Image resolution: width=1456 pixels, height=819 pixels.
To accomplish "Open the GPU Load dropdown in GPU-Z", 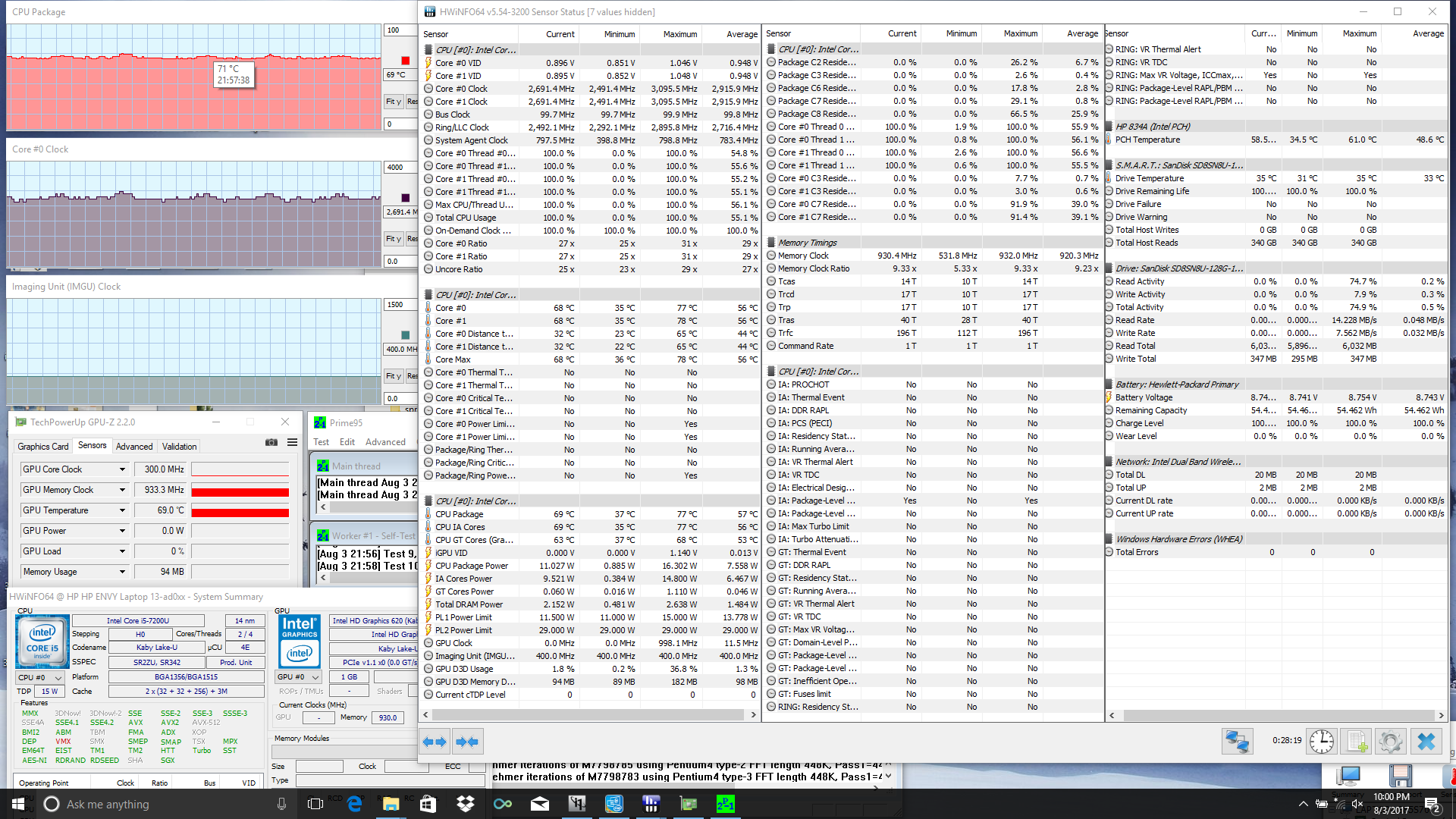I will tap(122, 551).
